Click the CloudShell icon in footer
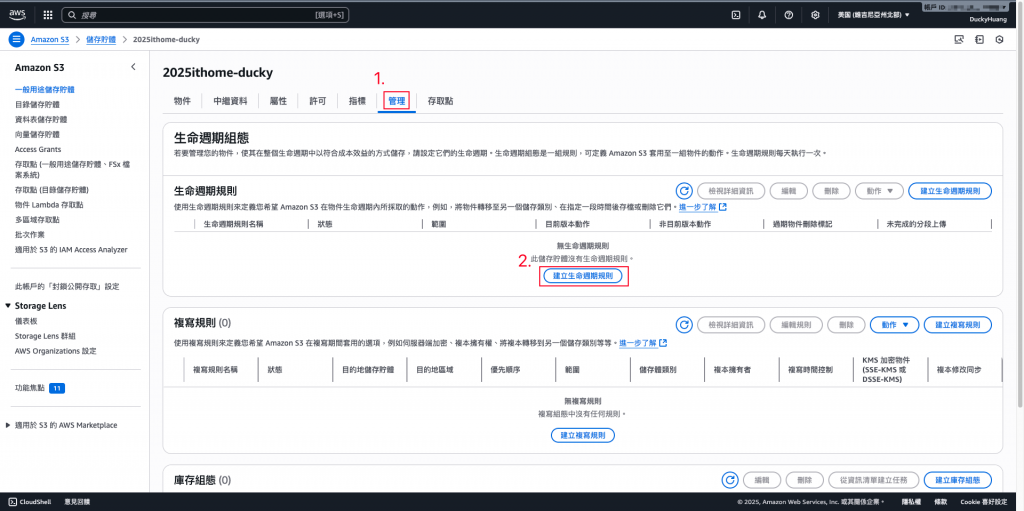 pos(12,502)
